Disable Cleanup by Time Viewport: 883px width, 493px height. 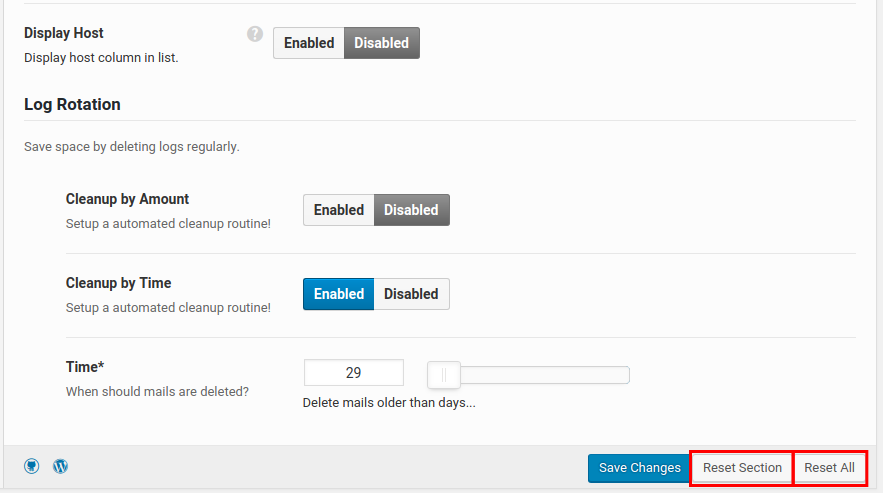point(411,294)
